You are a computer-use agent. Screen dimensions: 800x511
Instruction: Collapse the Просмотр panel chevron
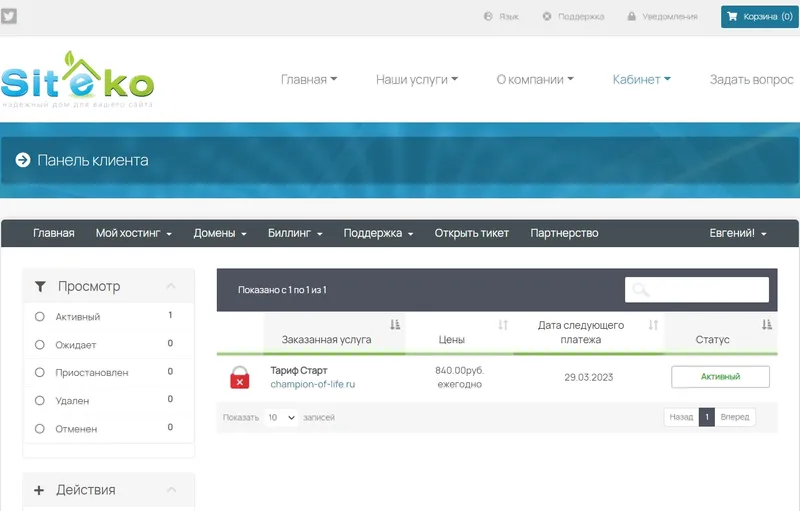171,286
